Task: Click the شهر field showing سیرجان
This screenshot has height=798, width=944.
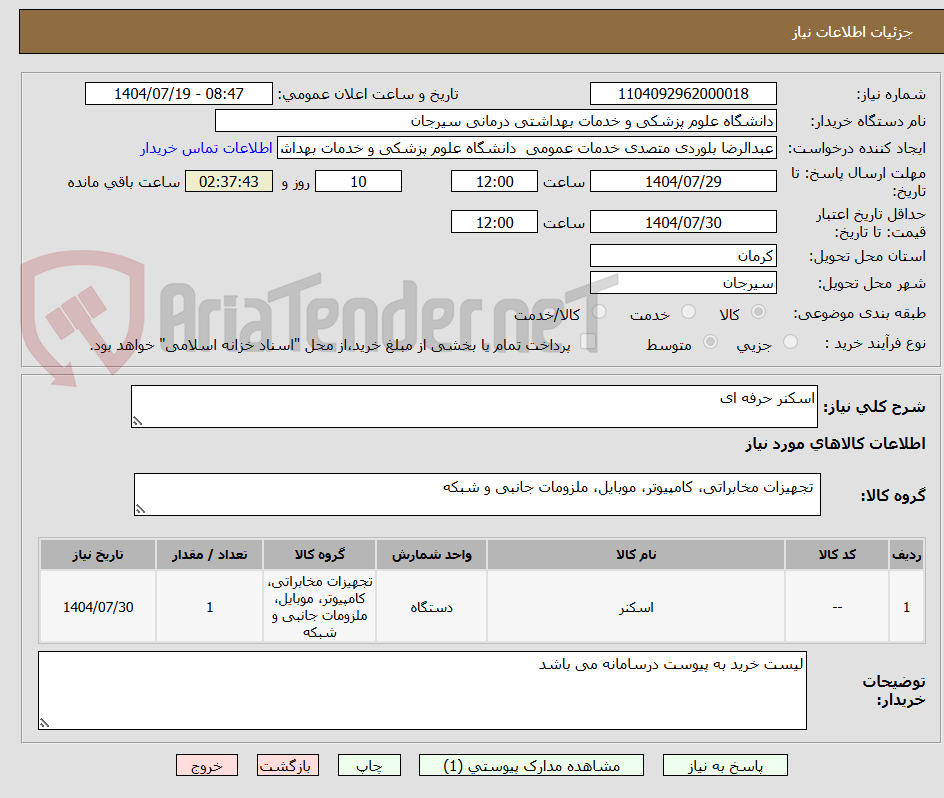Action: (x=683, y=282)
